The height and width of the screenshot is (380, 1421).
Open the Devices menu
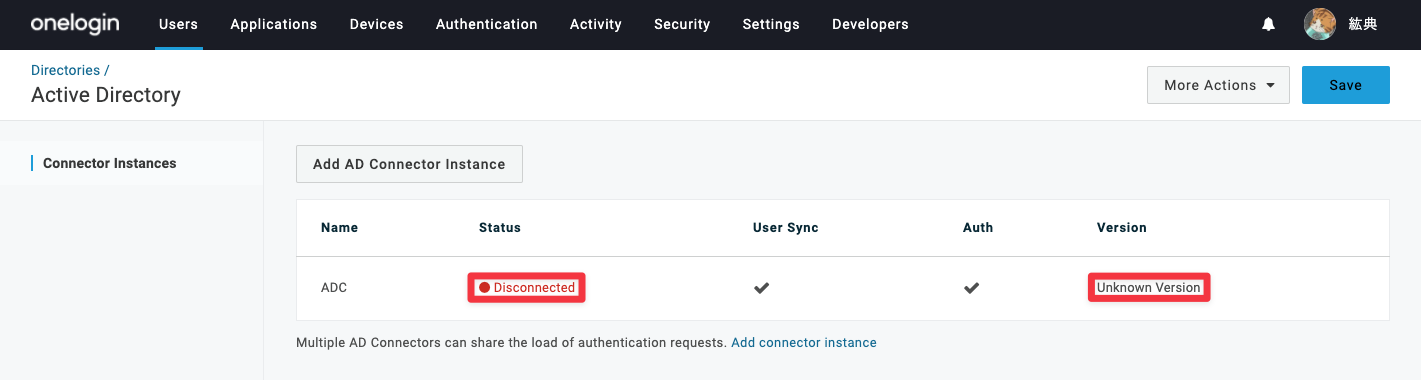(x=377, y=24)
